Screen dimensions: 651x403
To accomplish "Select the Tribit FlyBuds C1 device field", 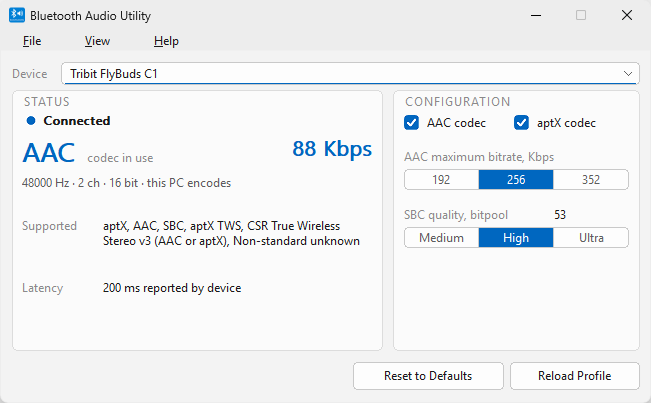I will [350, 73].
